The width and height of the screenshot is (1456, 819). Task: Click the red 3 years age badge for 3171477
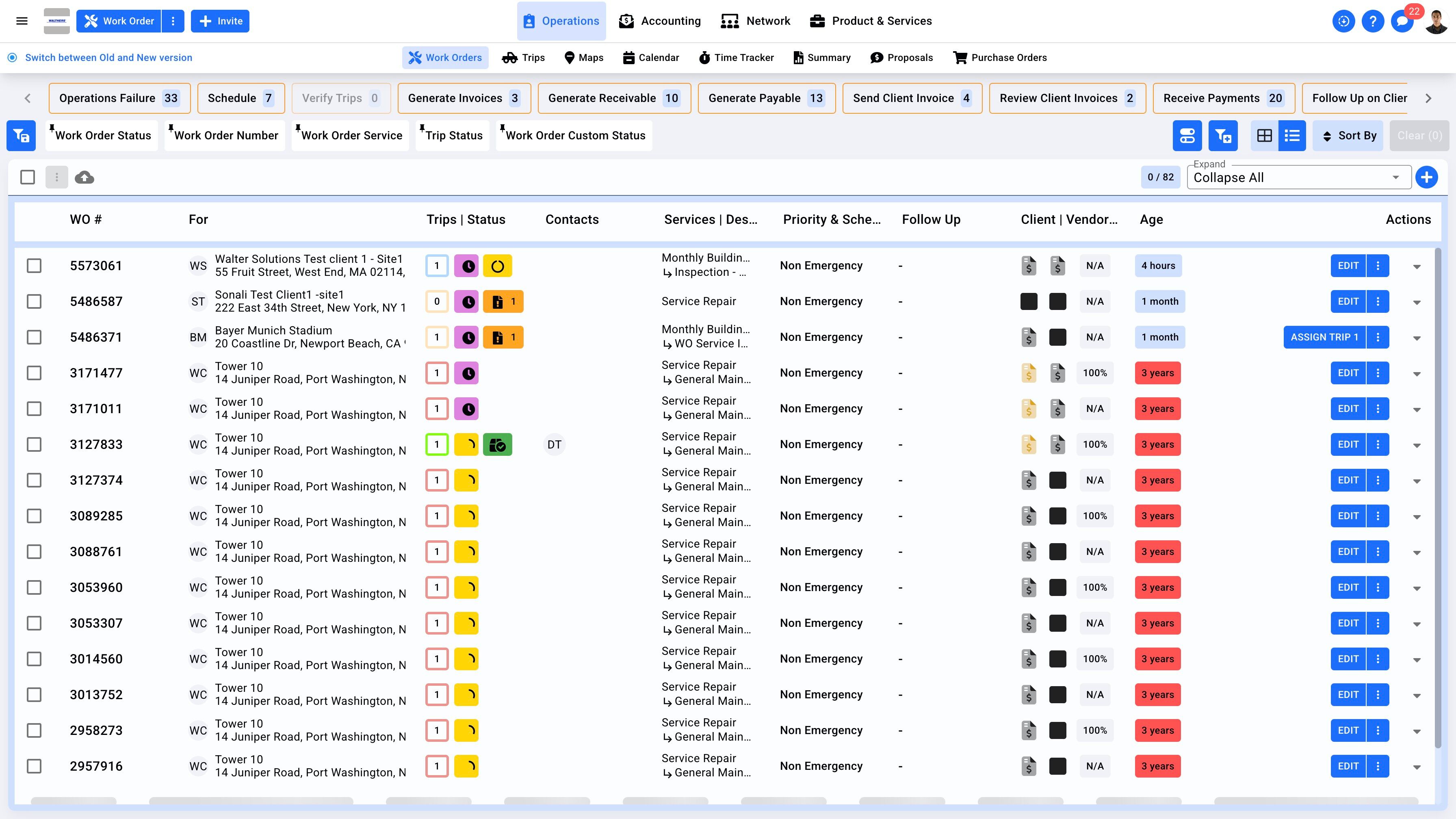tap(1157, 373)
